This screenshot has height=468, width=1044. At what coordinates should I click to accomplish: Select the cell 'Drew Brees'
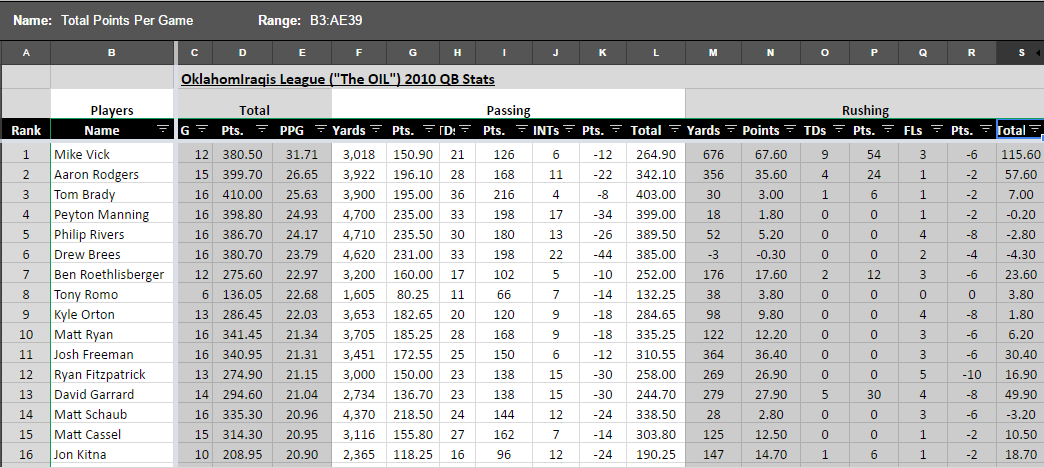pos(112,254)
